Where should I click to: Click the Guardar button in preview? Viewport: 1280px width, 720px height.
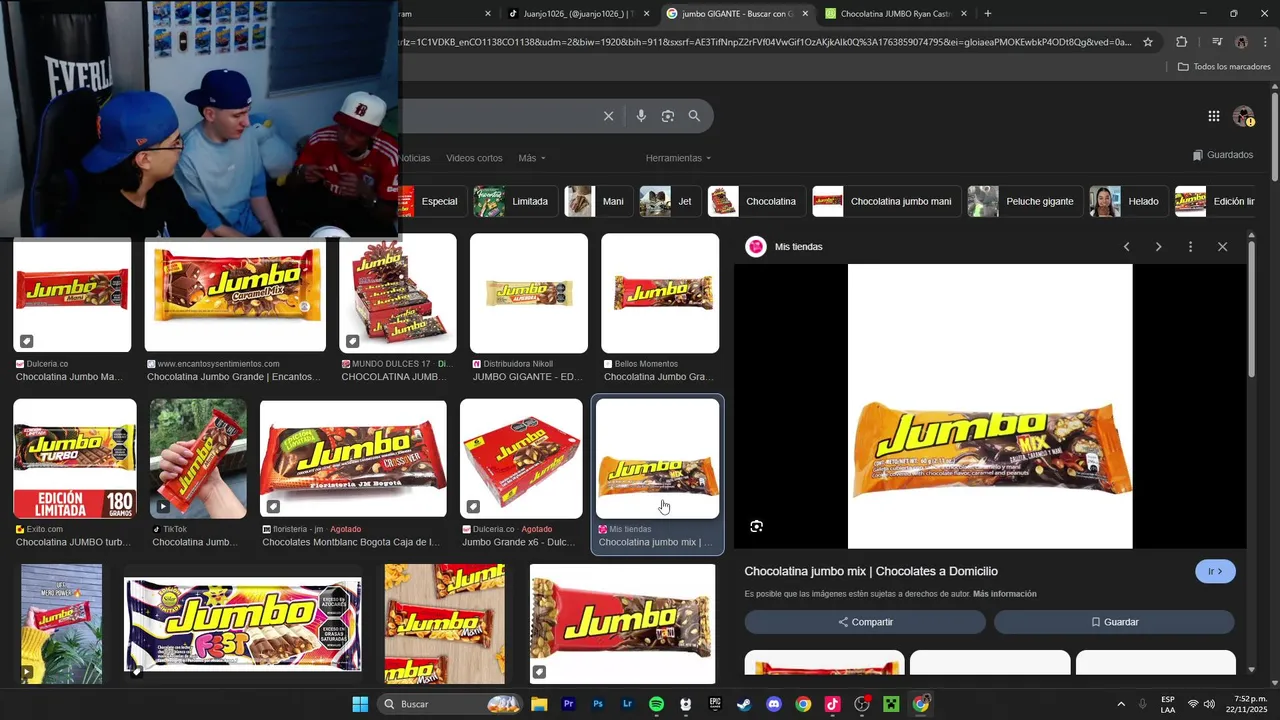pyautogui.click(x=1114, y=622)
